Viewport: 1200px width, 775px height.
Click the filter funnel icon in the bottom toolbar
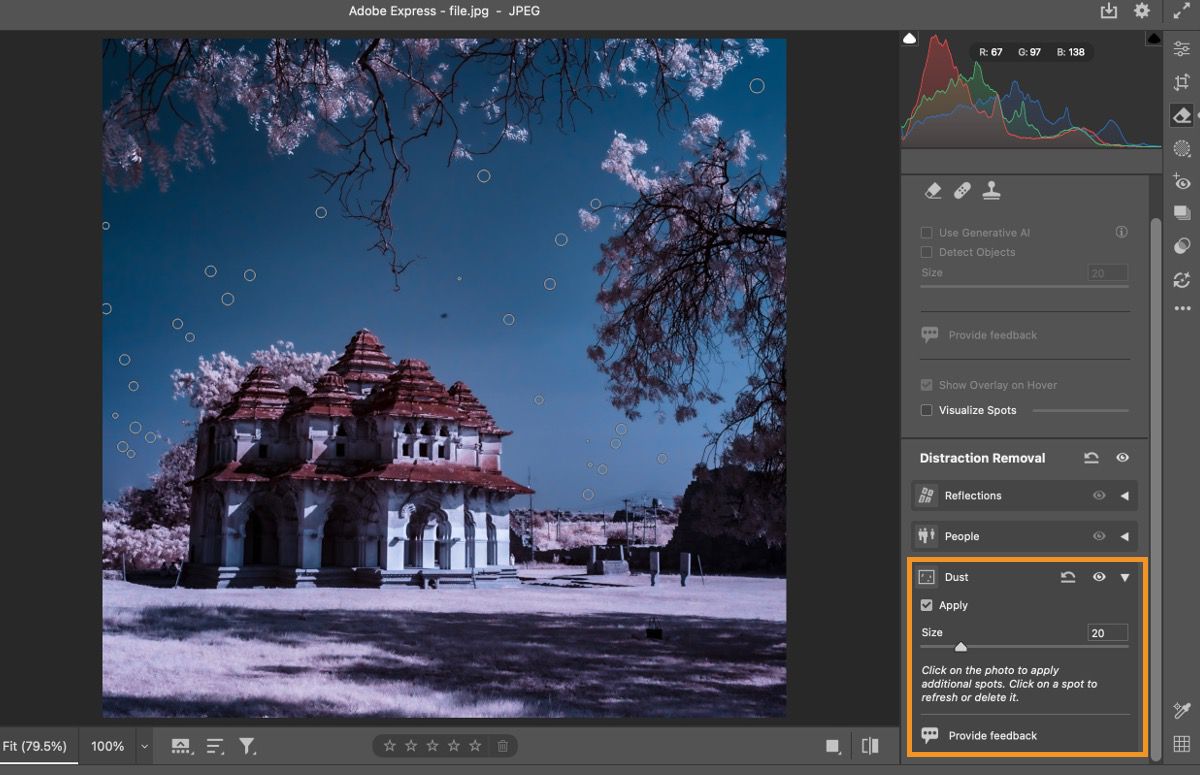point(244,745)
